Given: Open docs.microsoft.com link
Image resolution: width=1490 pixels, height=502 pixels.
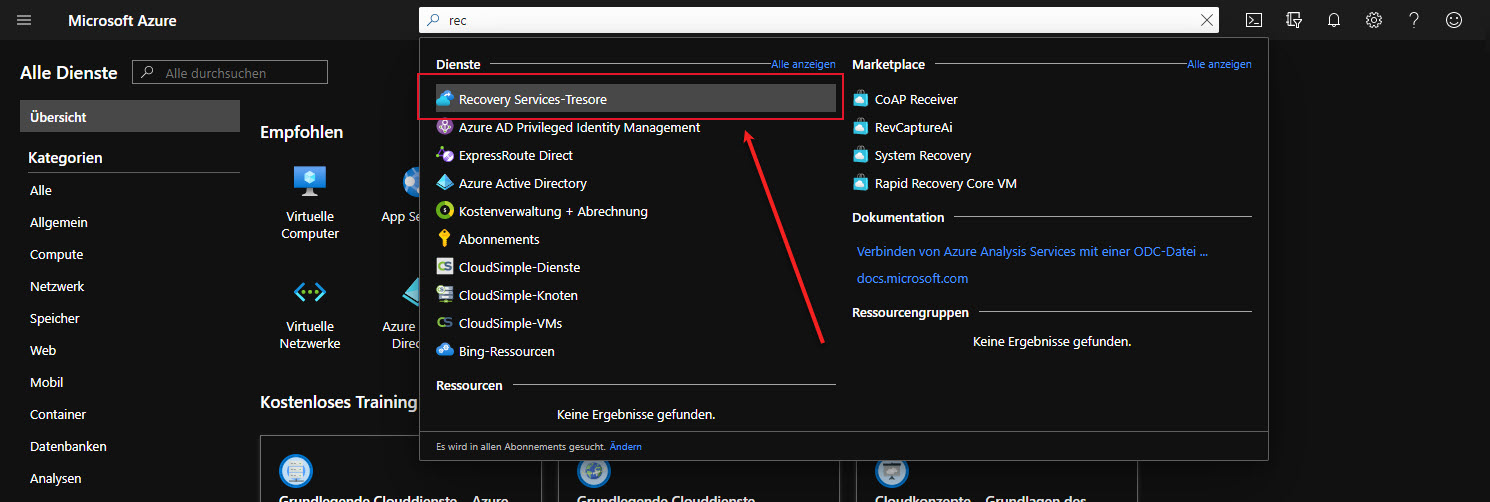Looking at the screenshot, I should pos(912,279).
